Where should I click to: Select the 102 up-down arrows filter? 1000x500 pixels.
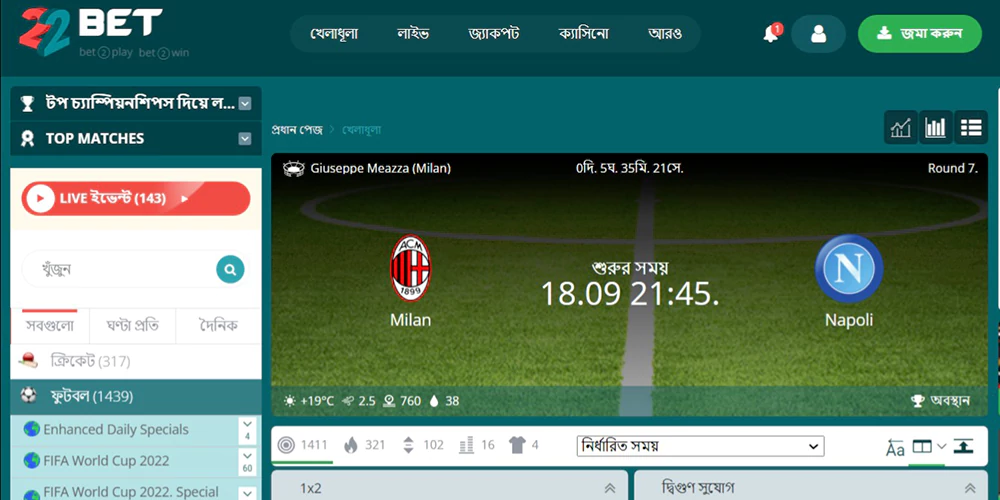point(423,445)
